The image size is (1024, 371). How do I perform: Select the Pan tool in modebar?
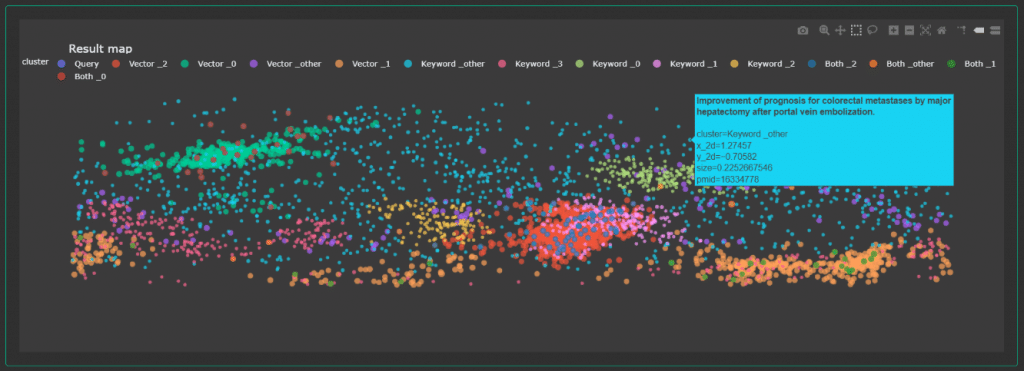(840, 30)
